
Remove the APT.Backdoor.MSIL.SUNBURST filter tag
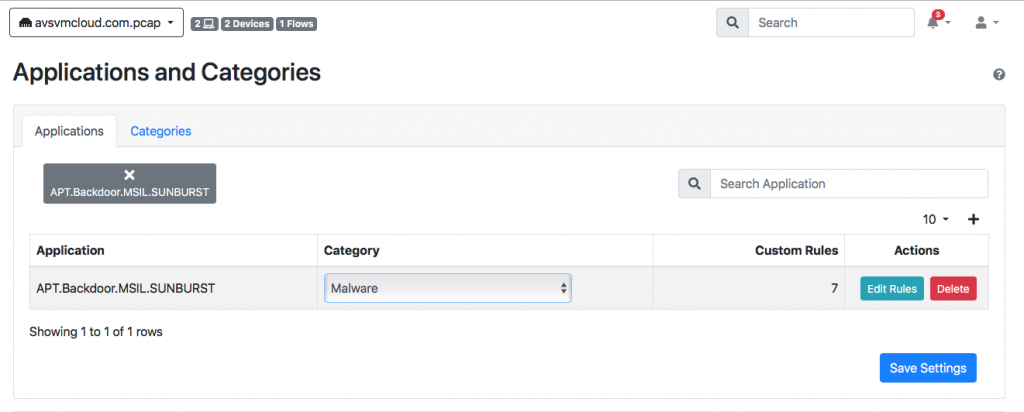tap(129, 175)
